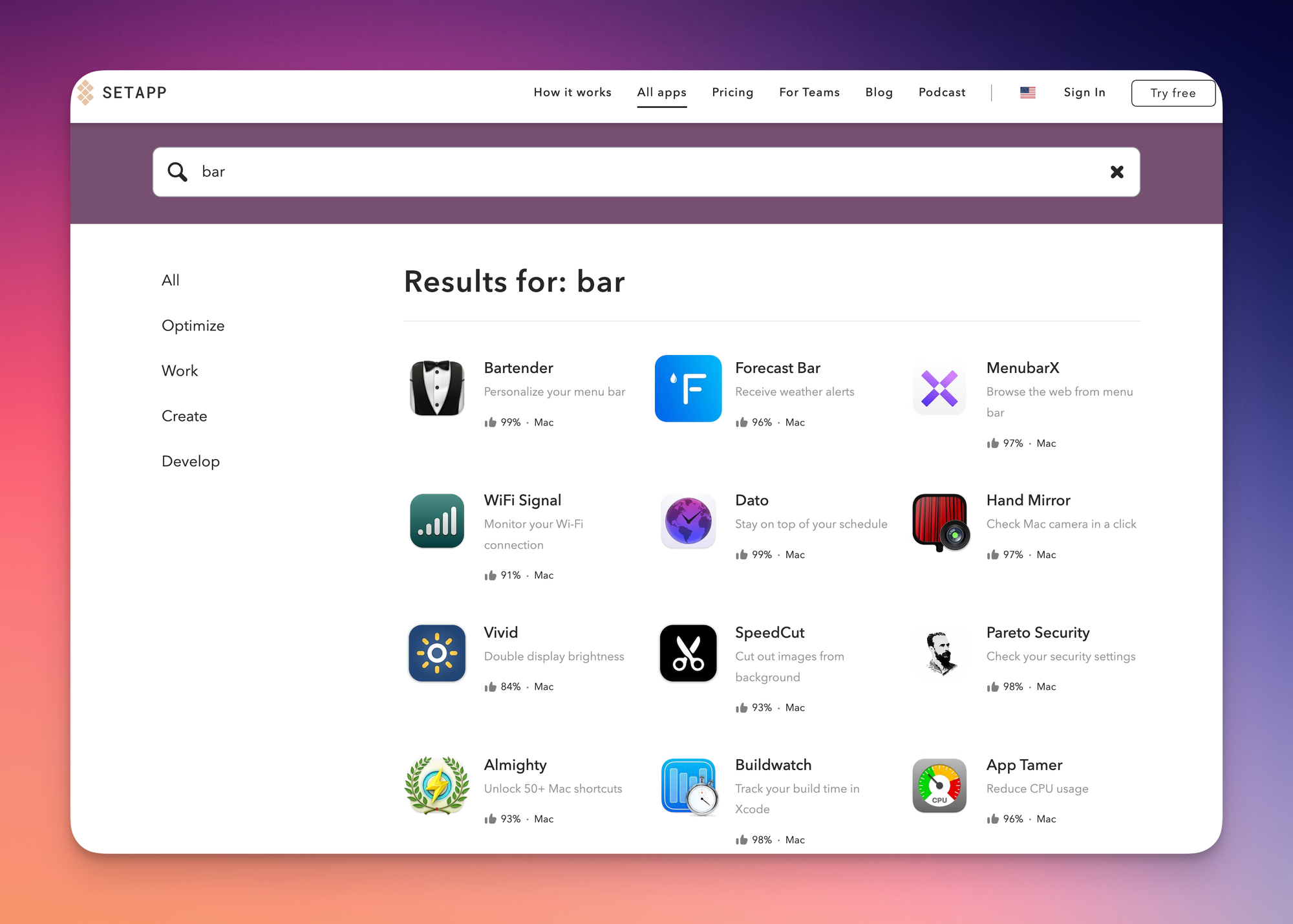Click the Sign In link
Screen dimensions: 1293x924
point(1084,92)
